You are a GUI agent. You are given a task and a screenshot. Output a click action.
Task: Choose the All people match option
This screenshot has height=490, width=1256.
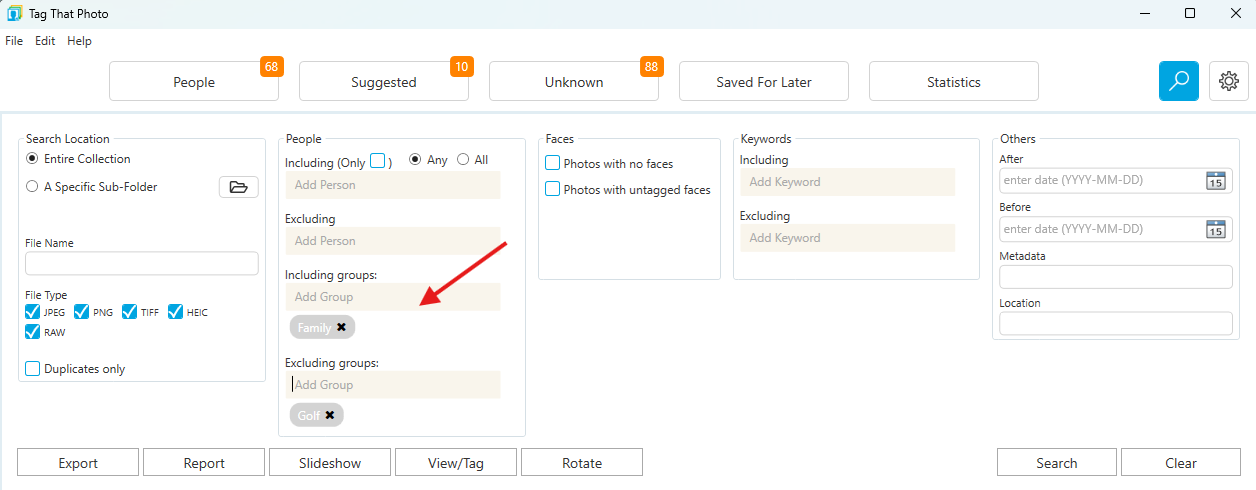click(x=463, y=160)
